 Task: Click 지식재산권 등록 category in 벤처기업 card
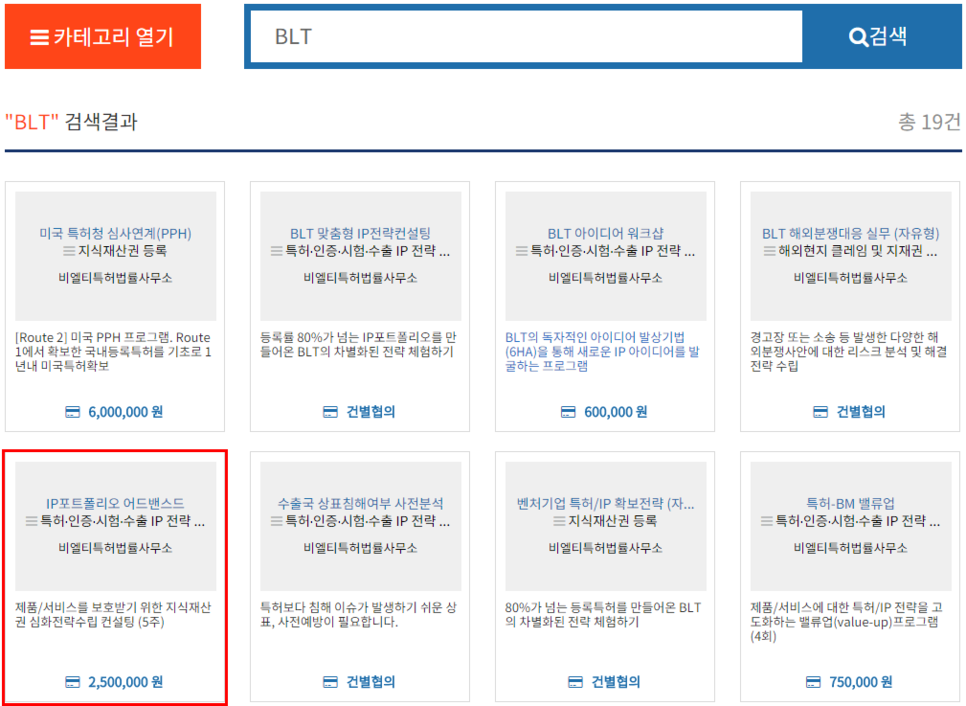(612, 521)
